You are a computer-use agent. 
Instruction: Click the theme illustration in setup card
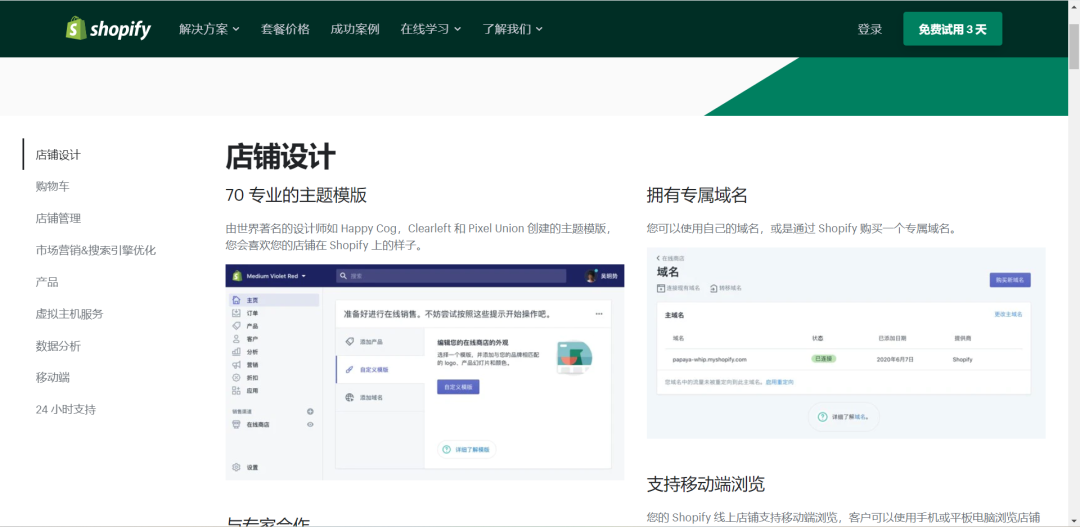574,358
